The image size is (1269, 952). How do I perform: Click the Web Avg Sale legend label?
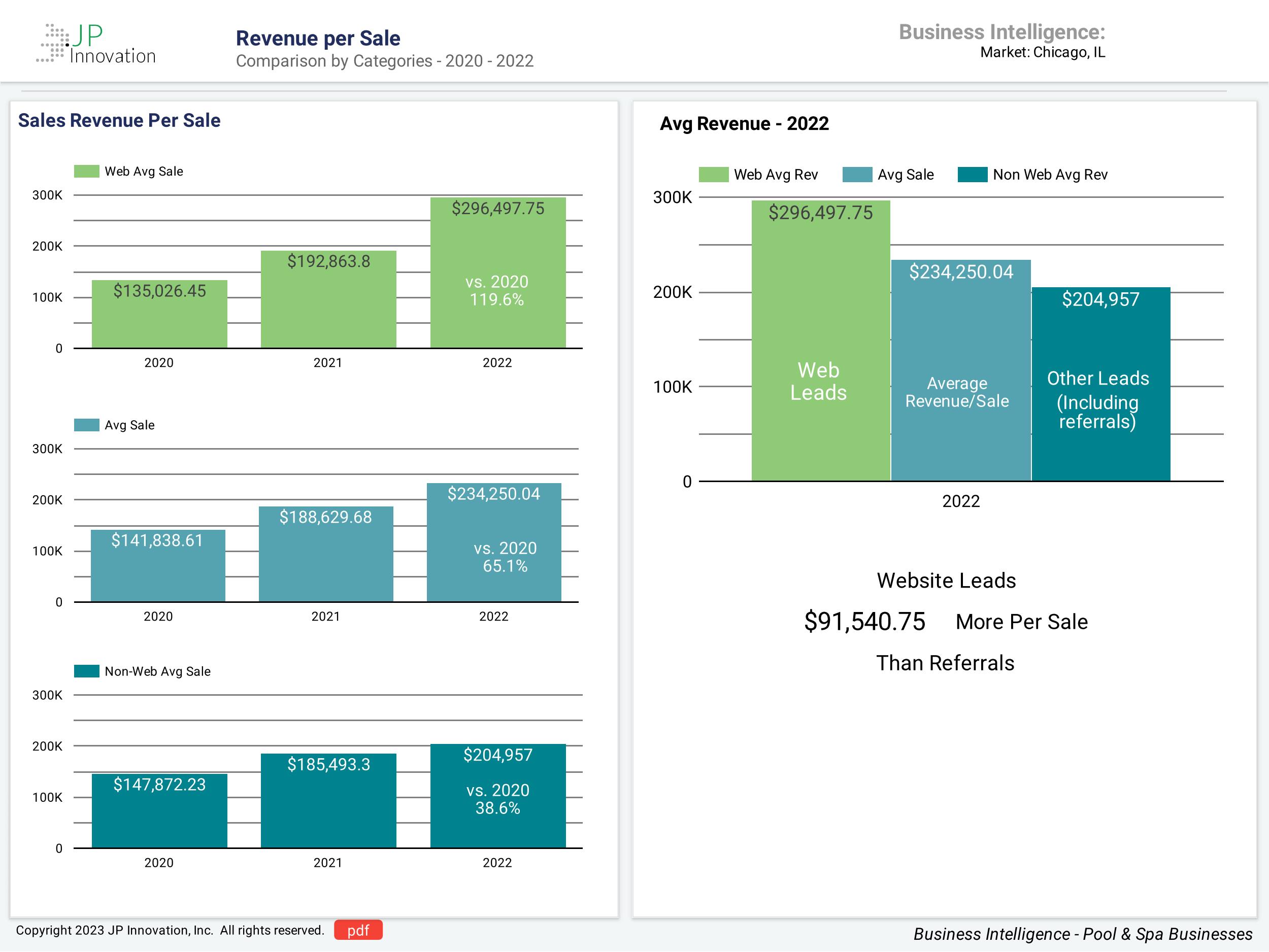click(144, 172)
